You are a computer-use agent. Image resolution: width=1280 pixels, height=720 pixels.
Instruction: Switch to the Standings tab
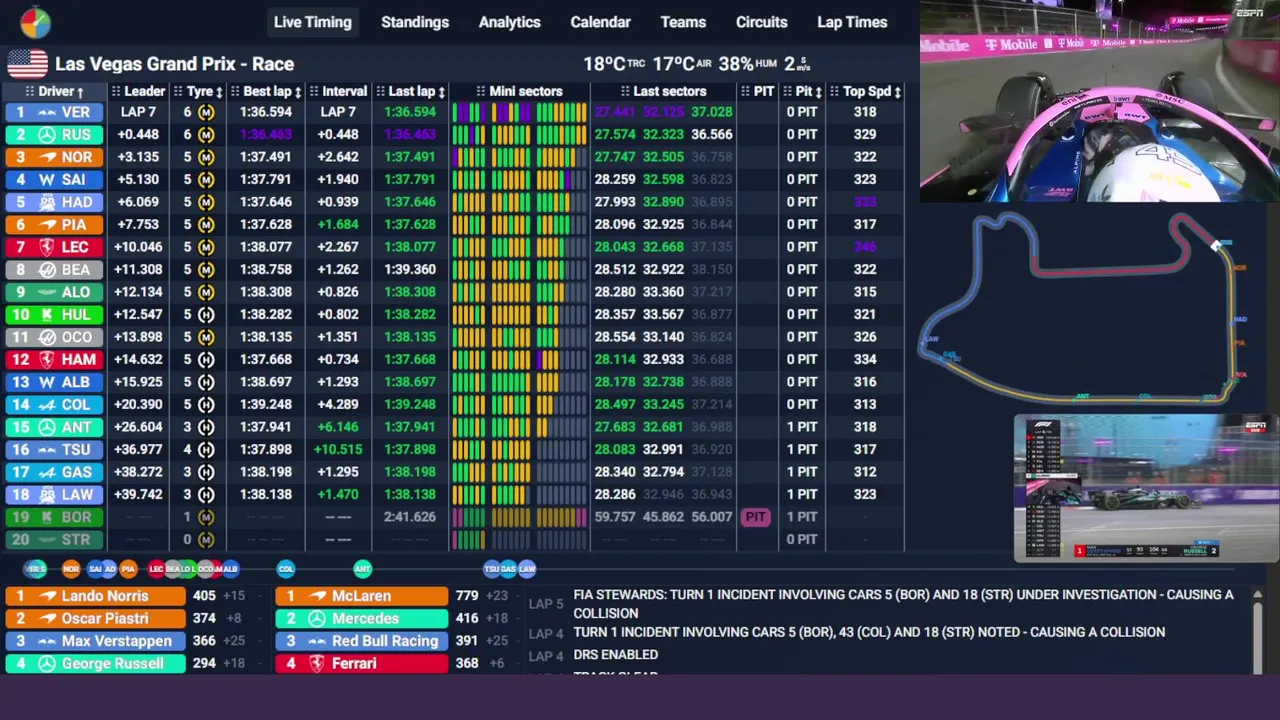click(x=415, y=22)
